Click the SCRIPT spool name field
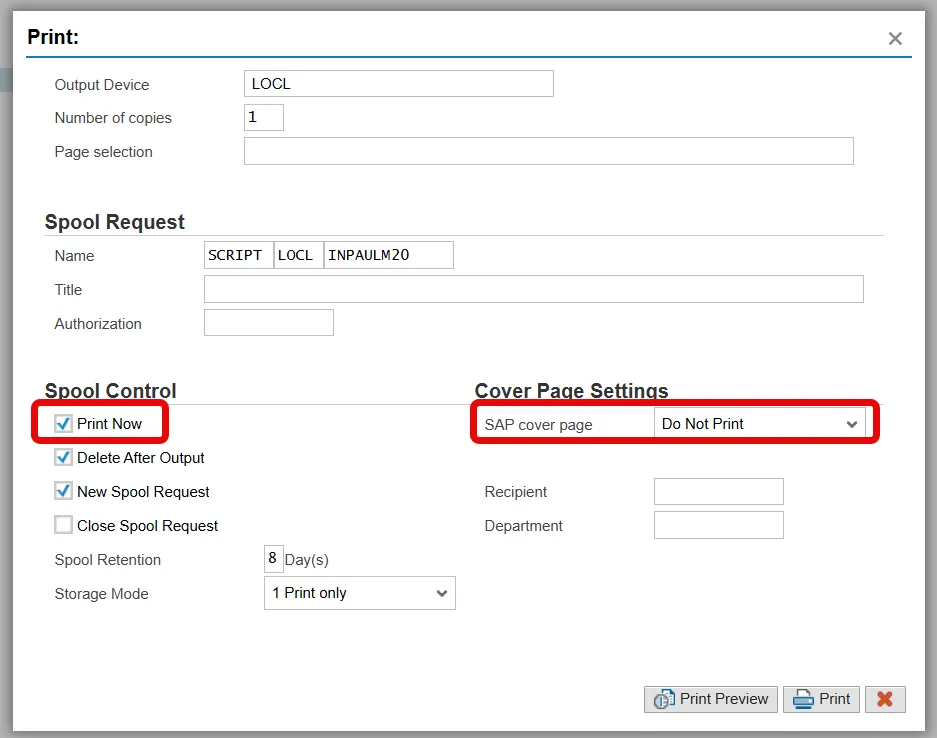 click(x=238, y=256)
